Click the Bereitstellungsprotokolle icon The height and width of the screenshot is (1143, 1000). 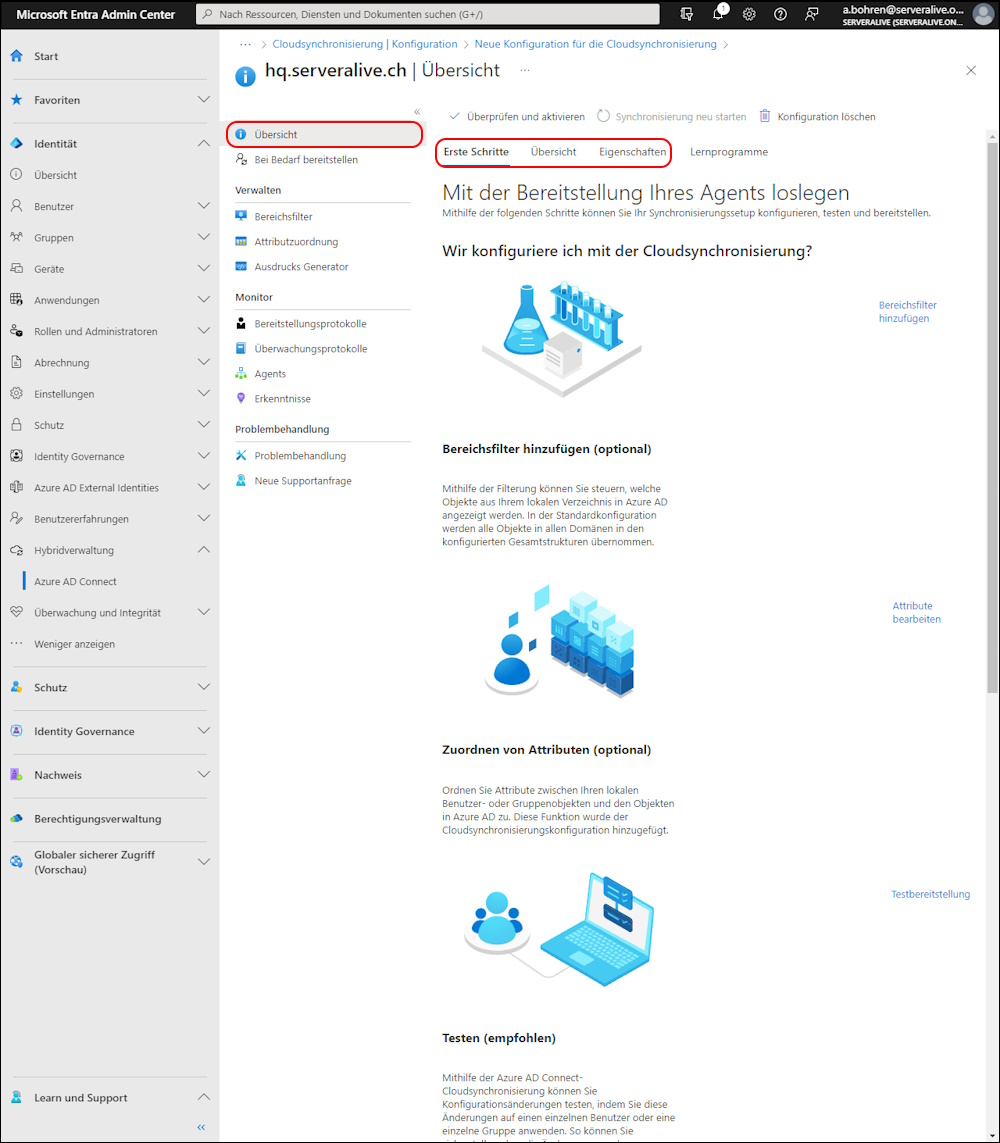click(241, 324)
